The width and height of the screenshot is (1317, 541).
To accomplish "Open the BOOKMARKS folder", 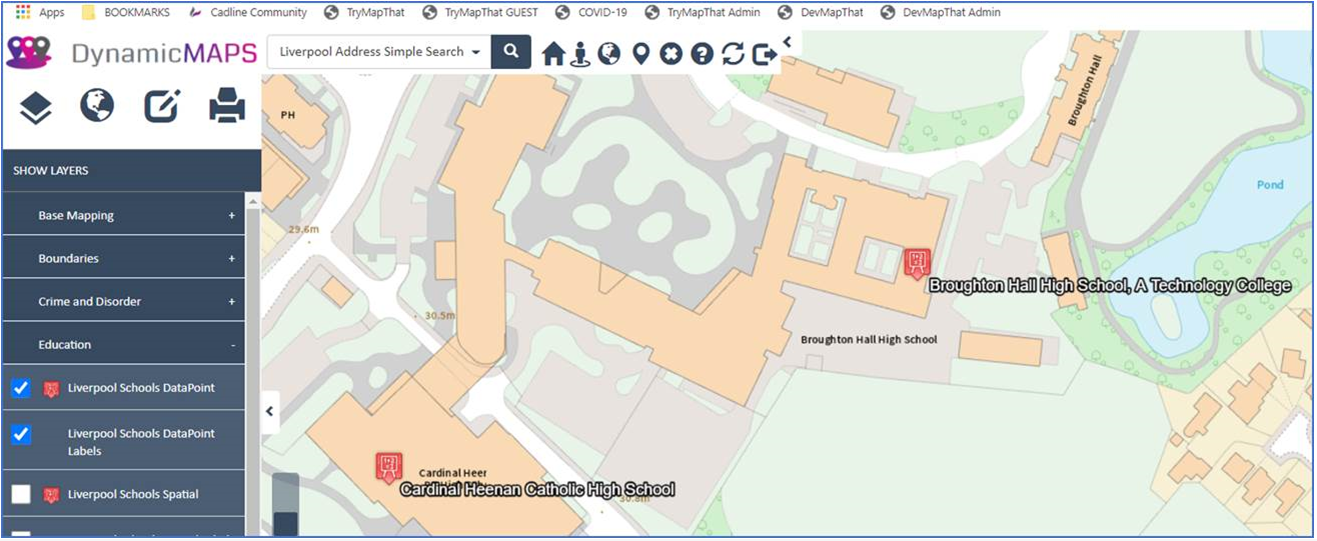I will coord(125,12).
